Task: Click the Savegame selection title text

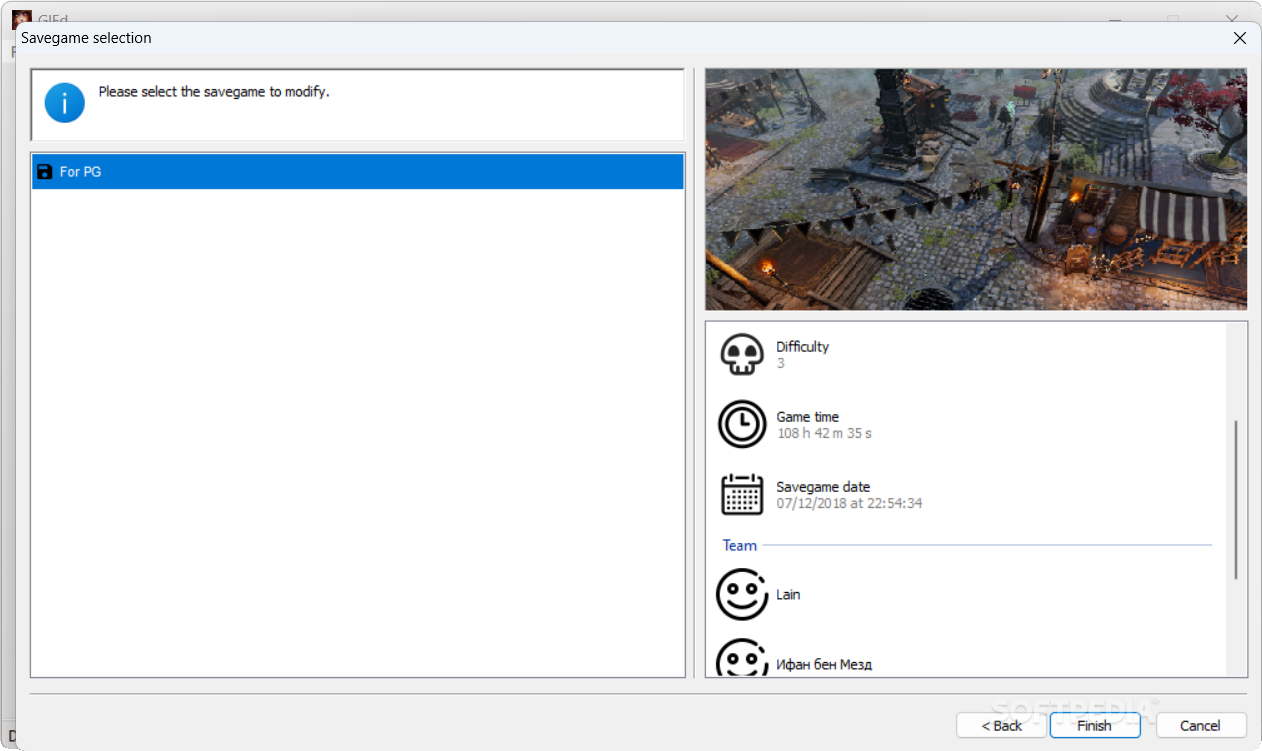Action: tap(86, 38)
